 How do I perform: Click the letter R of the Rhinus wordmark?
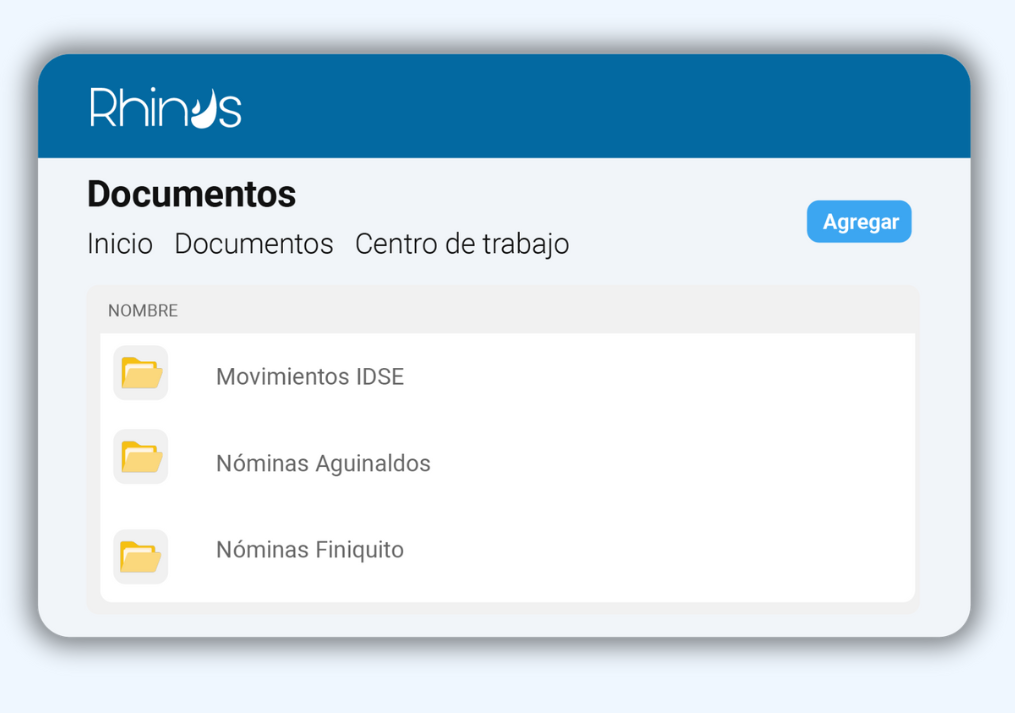click(x=102, y=108)
